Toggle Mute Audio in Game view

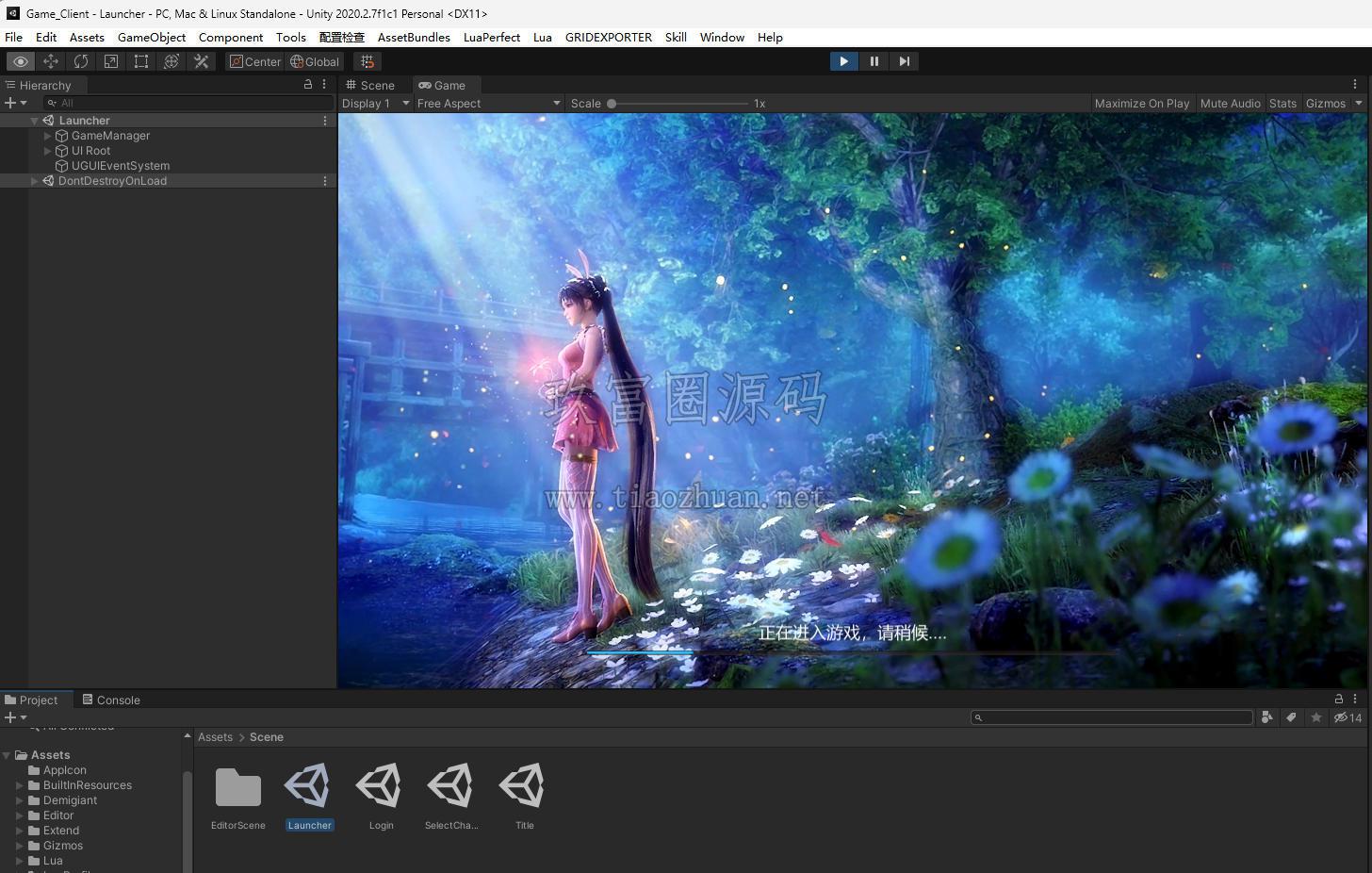(1230, 104)
